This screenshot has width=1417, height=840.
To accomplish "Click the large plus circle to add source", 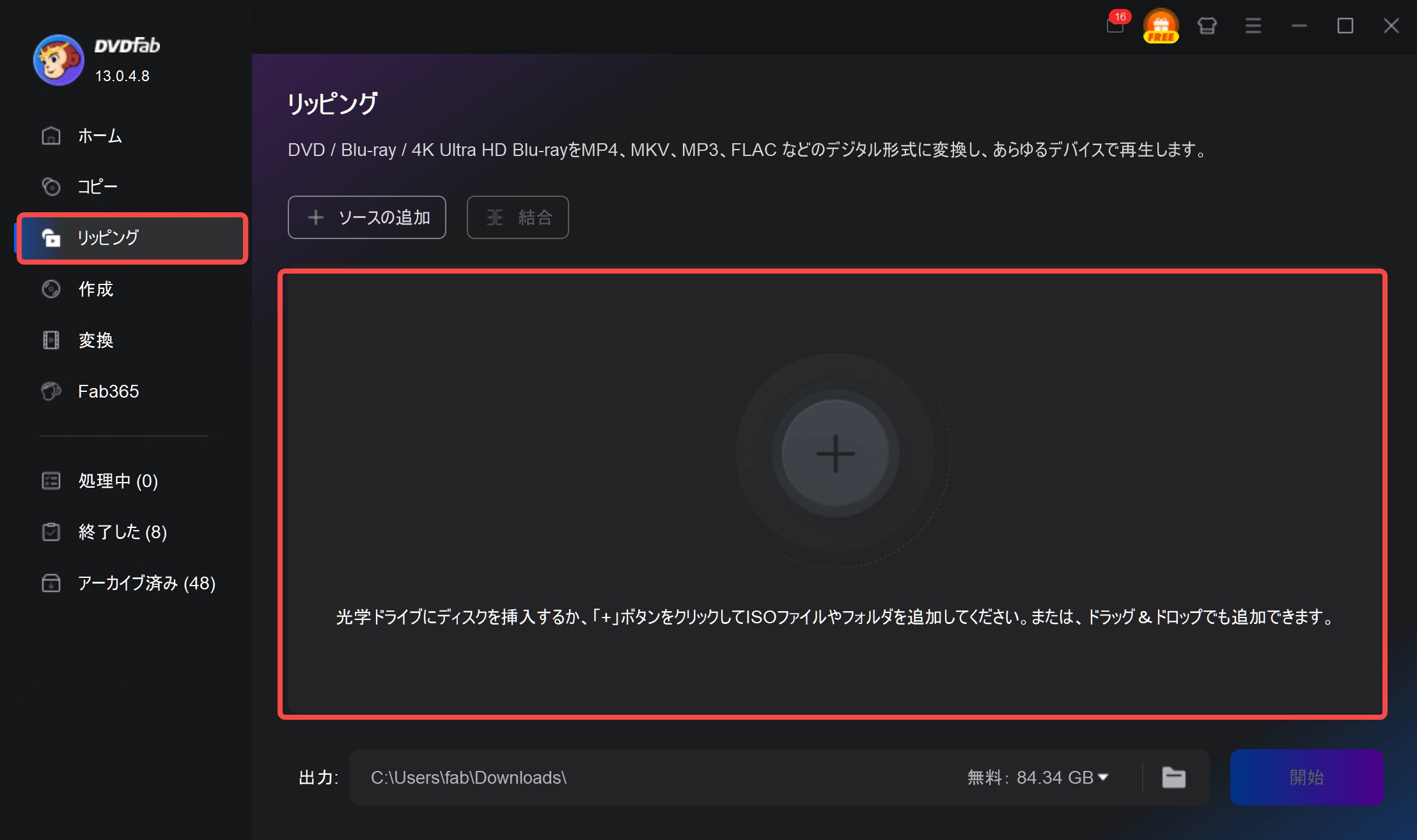I will tap(835, 454).
